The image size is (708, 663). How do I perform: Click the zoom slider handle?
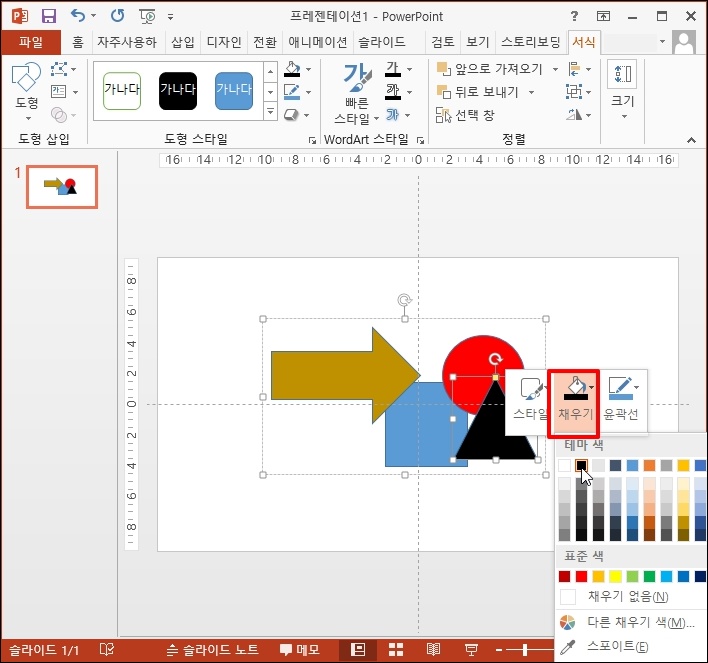click(x=525, y=650)
